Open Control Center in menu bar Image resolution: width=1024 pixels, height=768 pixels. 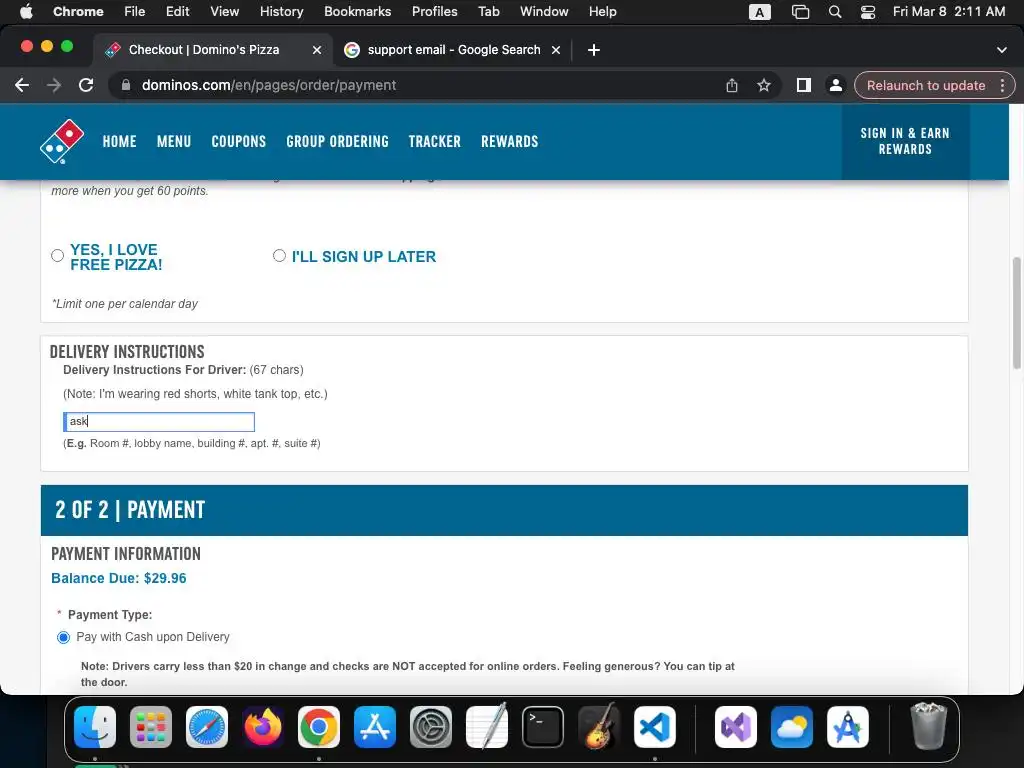[868, 12]
